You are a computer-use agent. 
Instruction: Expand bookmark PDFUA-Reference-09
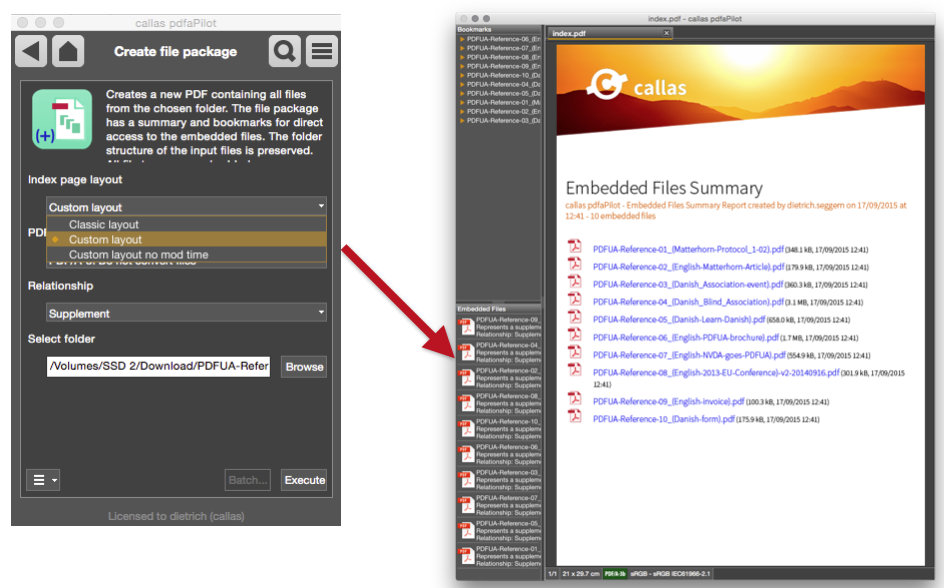coord(462,66)
